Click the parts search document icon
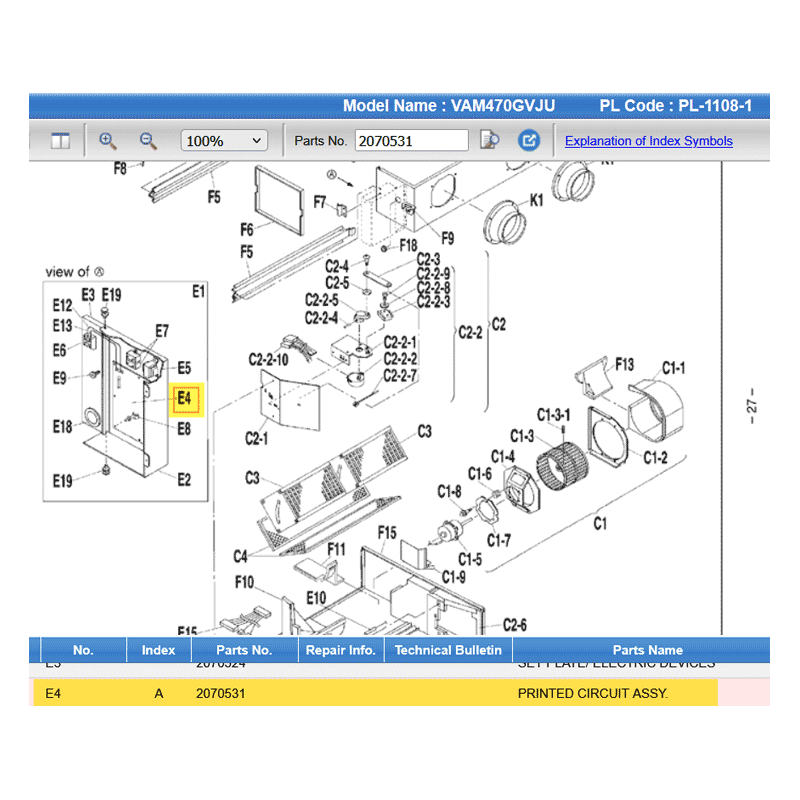 [x=490, y=141]
